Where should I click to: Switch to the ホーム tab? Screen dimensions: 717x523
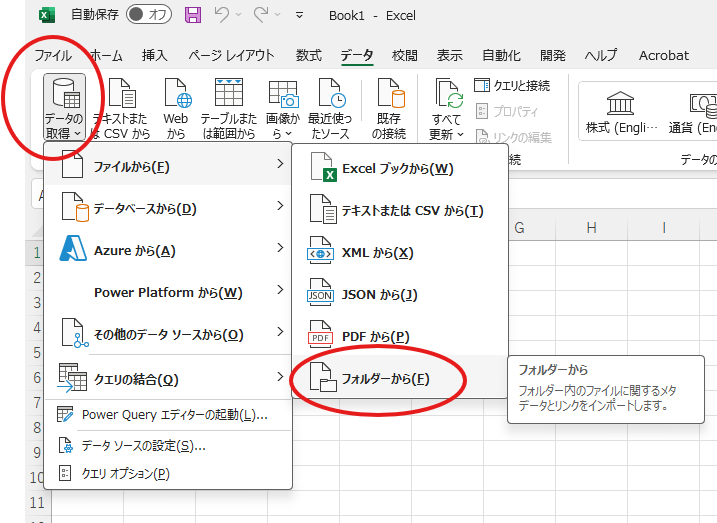pyautogui.click(x=106, y=56)
